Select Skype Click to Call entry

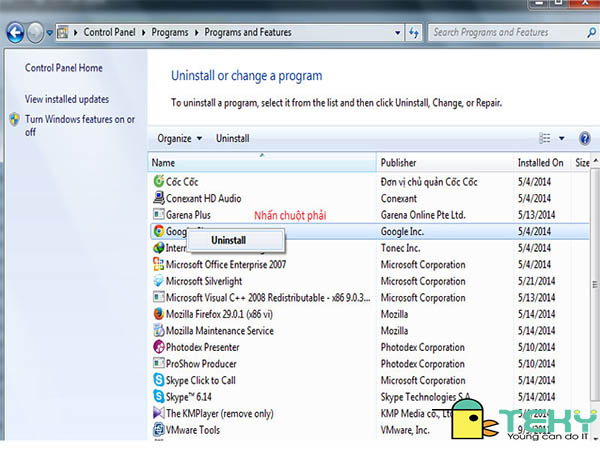pyautogui.click(x=201, y=380)
